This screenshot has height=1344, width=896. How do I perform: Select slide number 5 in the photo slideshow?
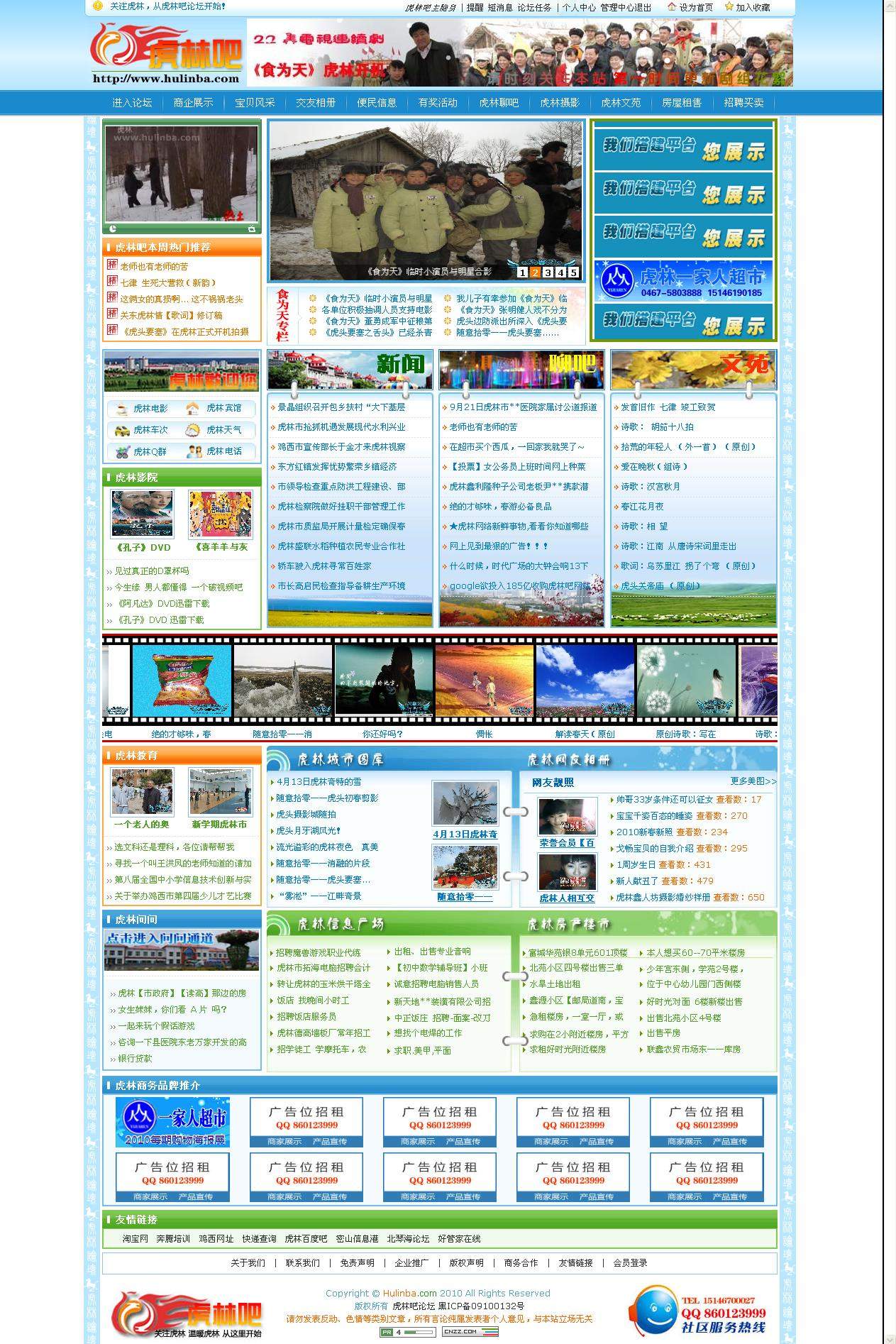coord(574,272)
